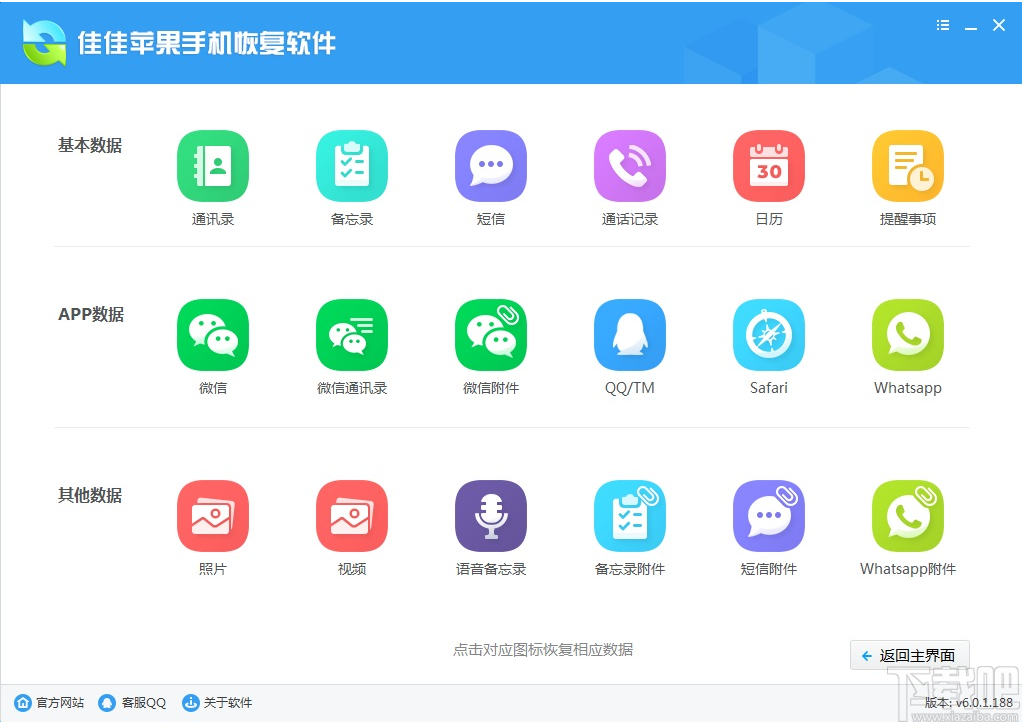The height and width of the screenshot is (722, 1022).
Task: Open the title bar menu list icon
Action: point(942,25)
